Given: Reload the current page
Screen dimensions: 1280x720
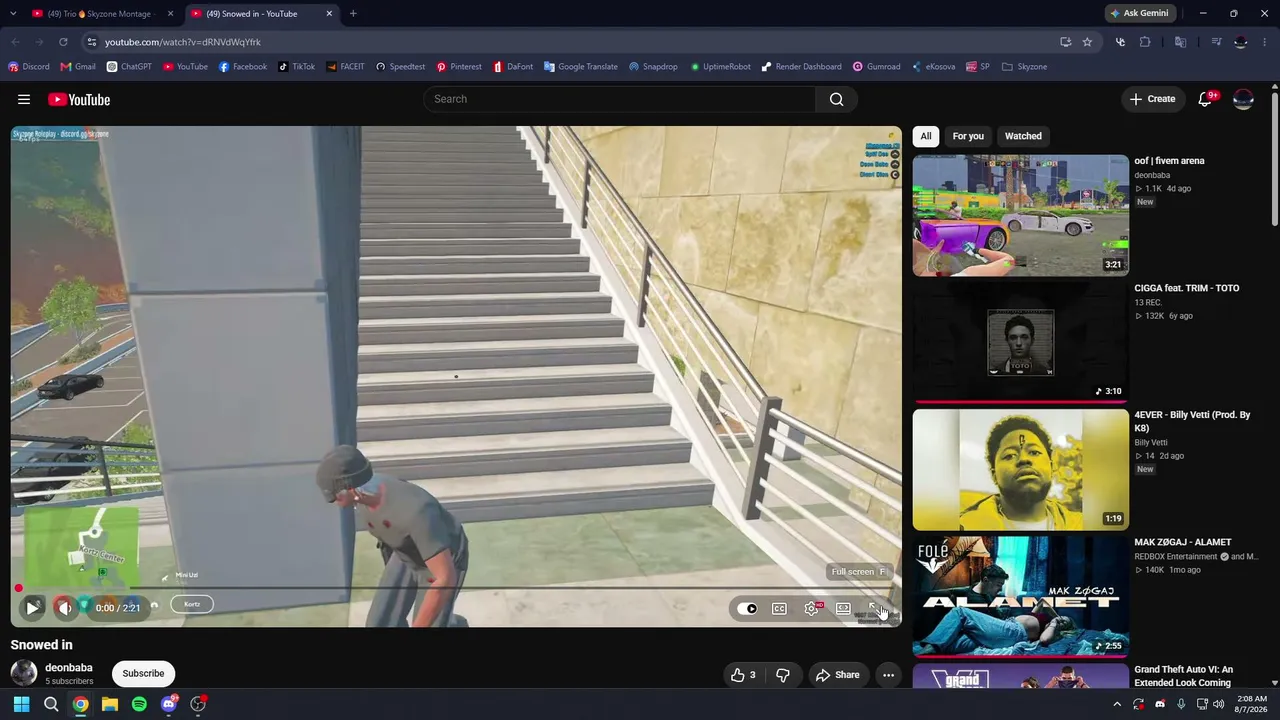Looking at the screenshot, I should (x=63, y=42).
